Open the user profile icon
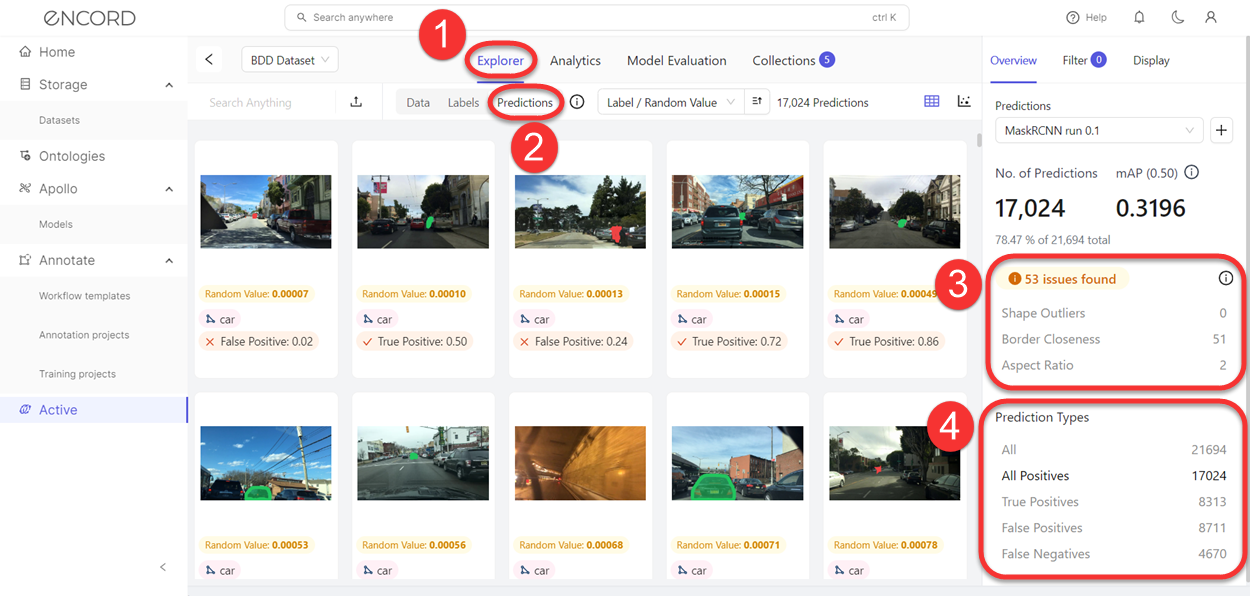Viewport: 1250px width, 596px height. [1211, 18]
